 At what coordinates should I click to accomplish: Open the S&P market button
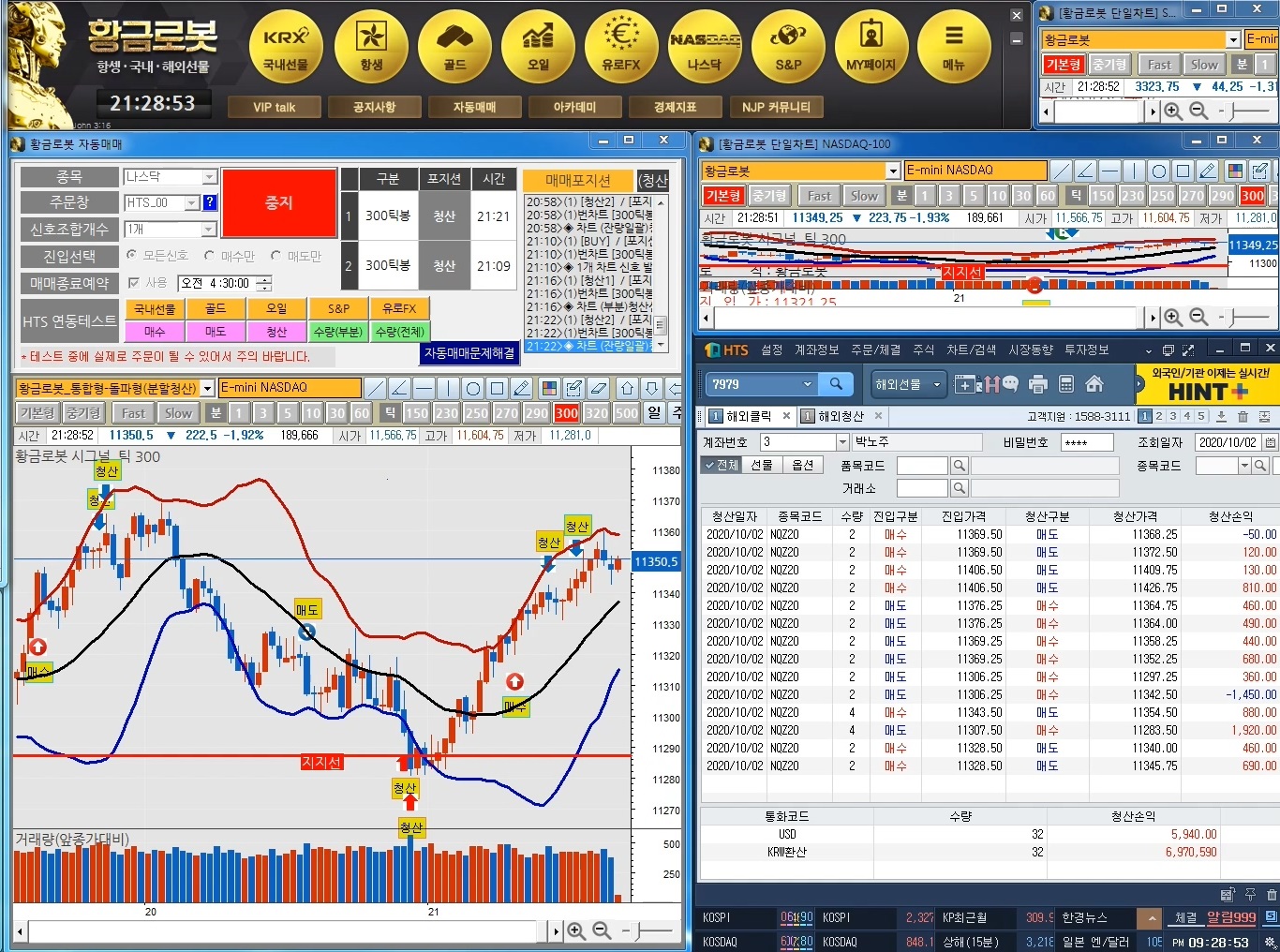click(x=788, y=47)
